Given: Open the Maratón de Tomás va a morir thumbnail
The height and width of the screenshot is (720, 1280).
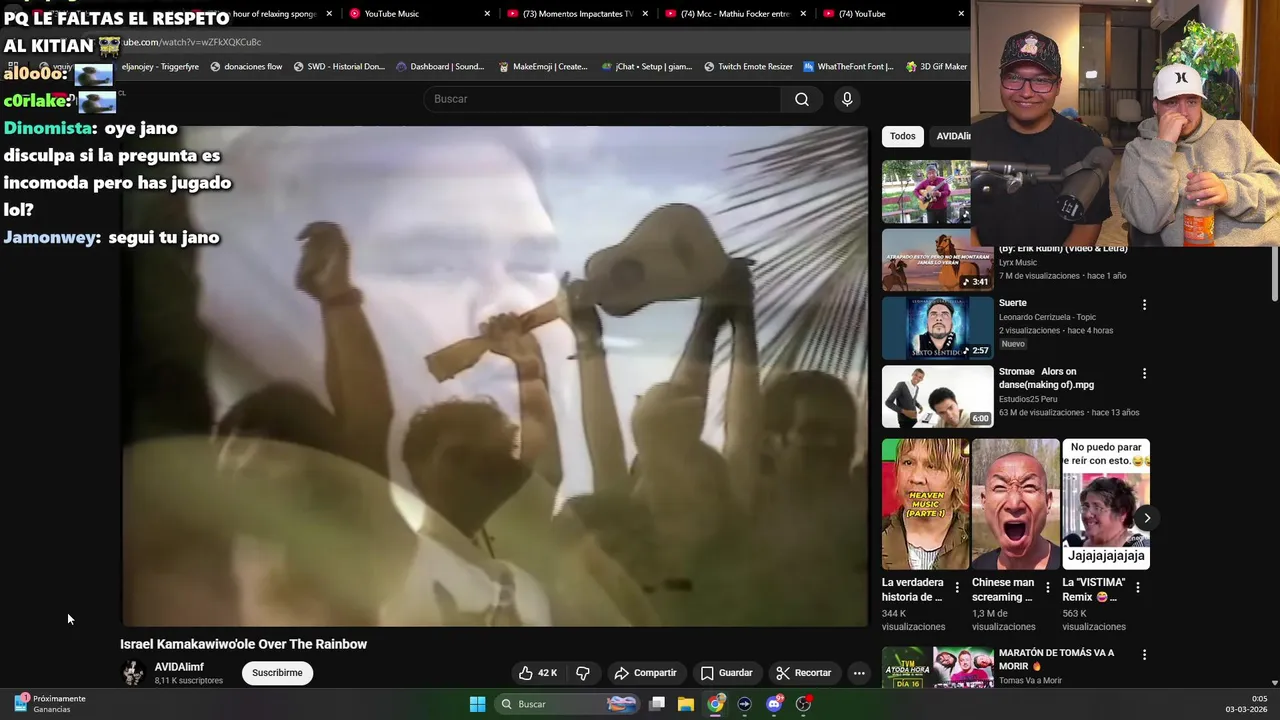Looking at the screenshot, I should coord(938,668).
